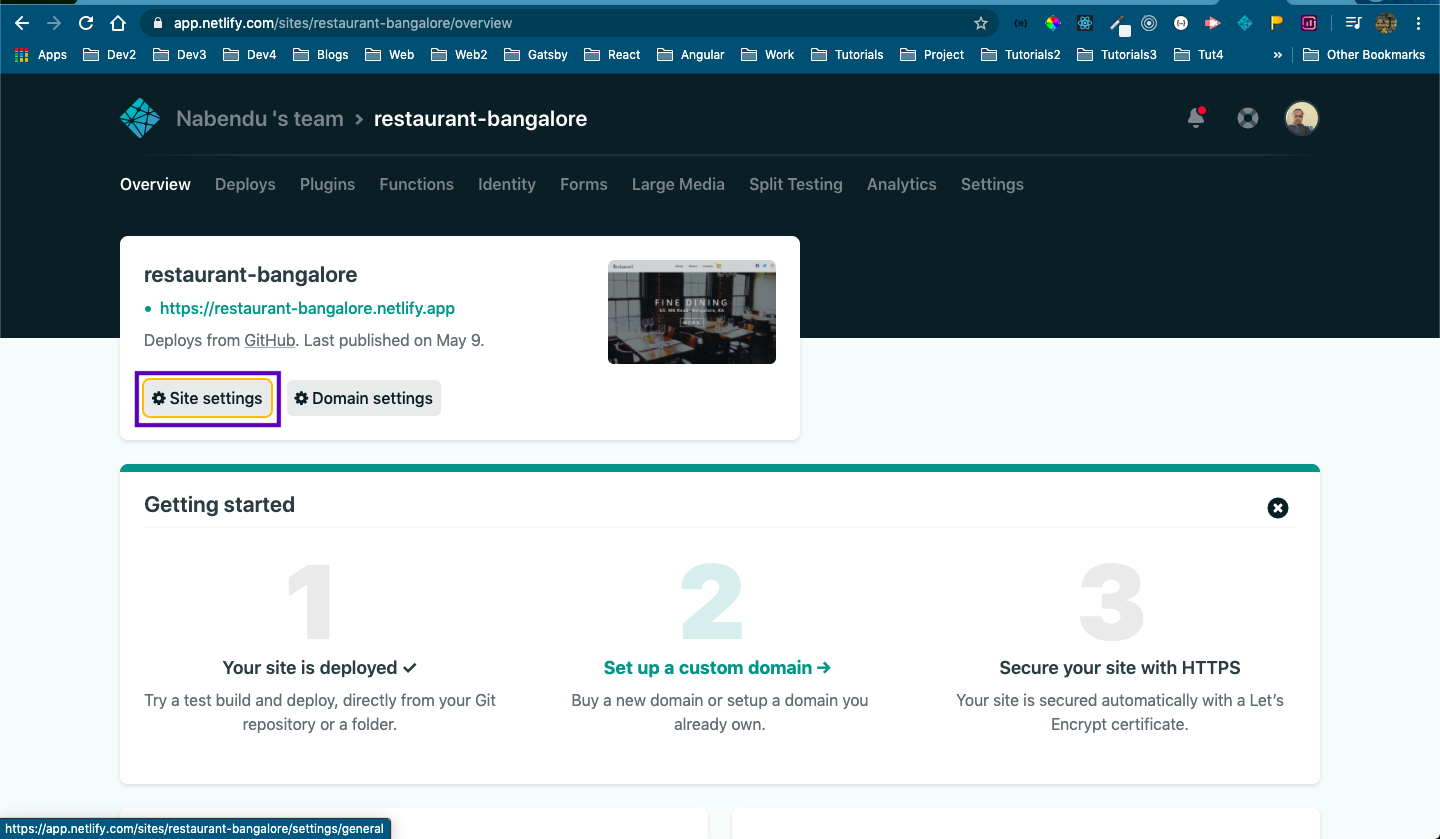This screenshot has height=839, width=1440.
Task: Click the browser address bar
Action: [x=570, y=23]
